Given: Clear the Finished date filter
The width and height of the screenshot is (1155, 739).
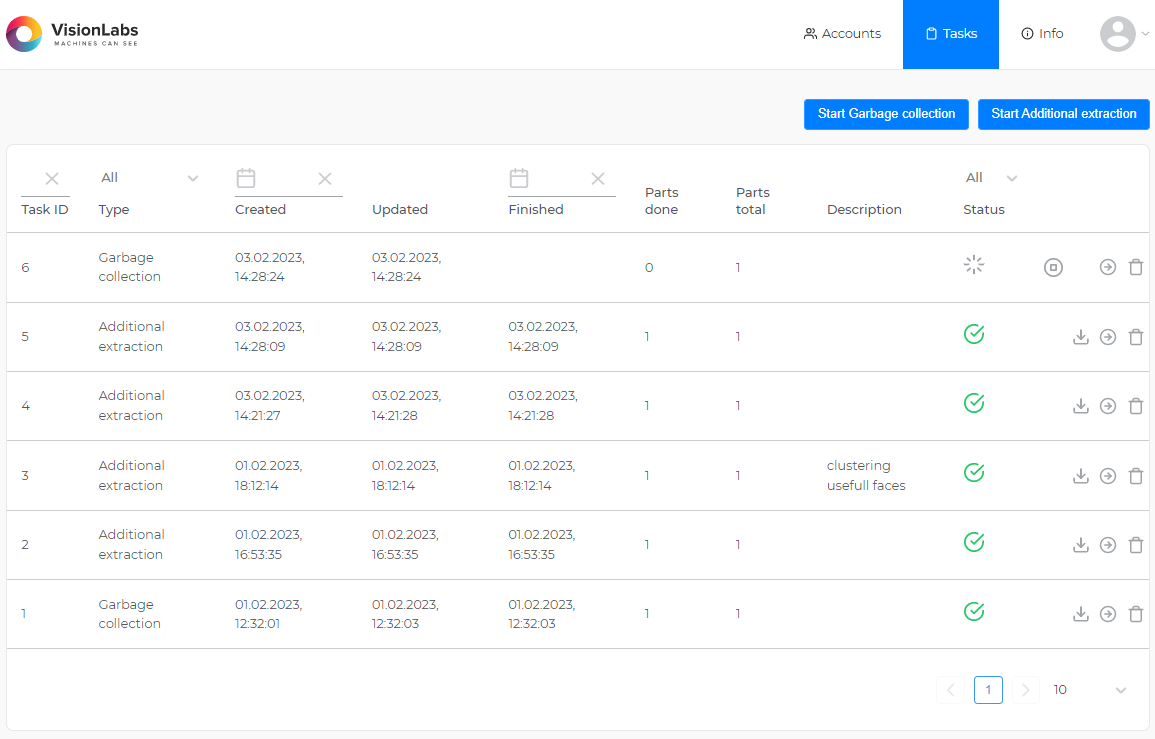Looking at the screenshot, I should click(x=597, y=178).
